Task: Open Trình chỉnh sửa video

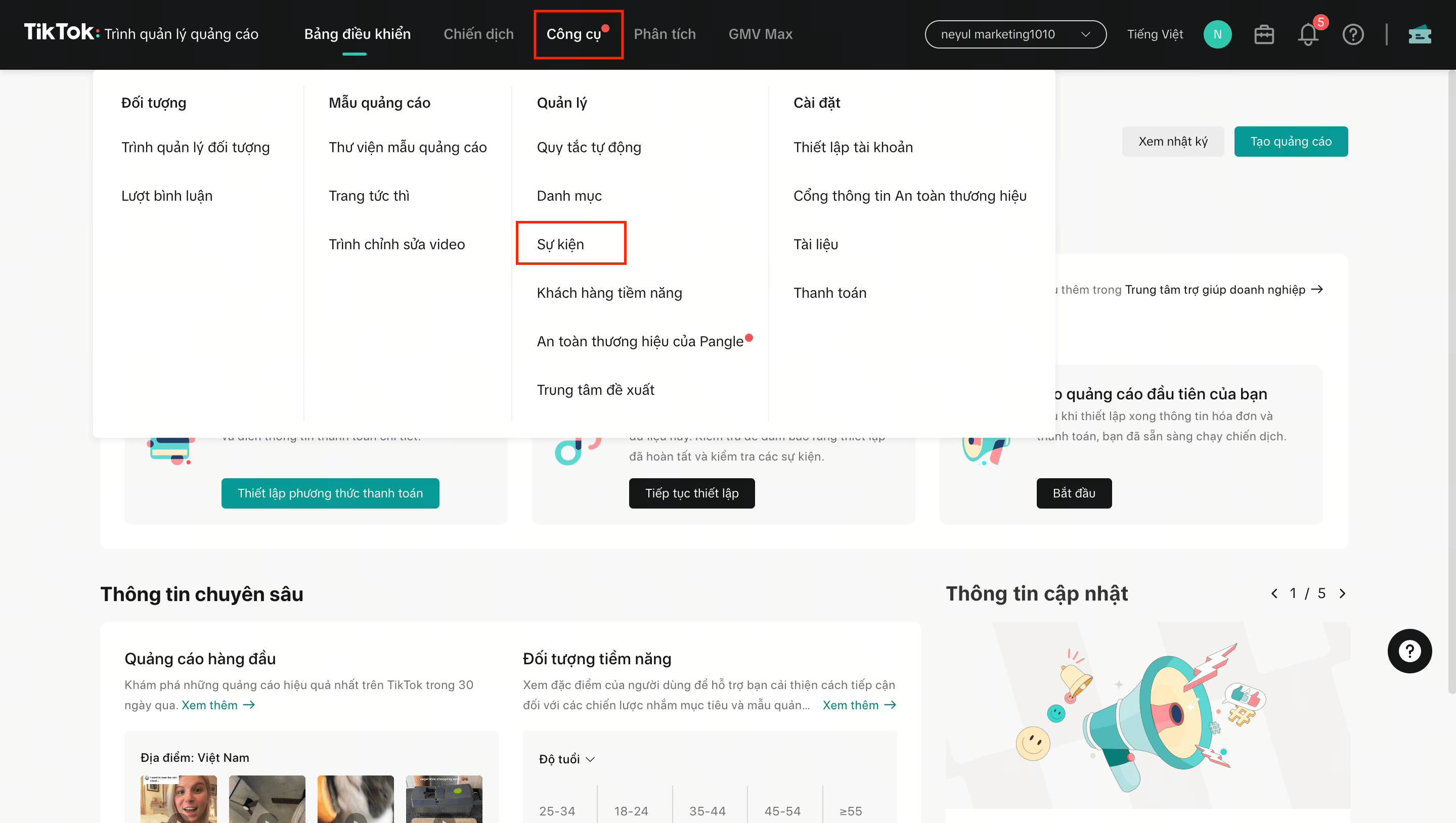Action: 396,245
